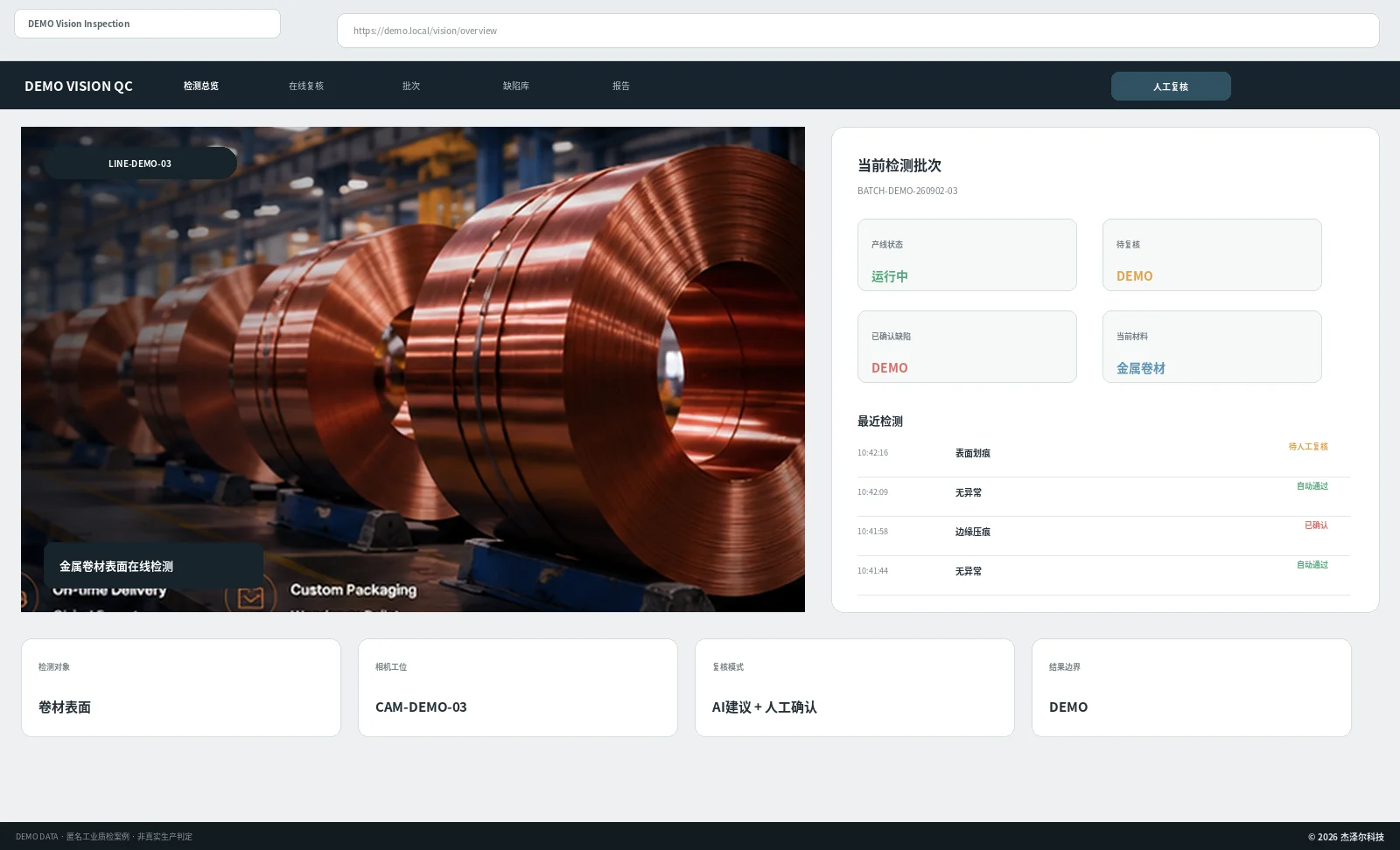Image resolution: width=1400 pixels, height=850 pixels.
Task: Click the copper coil inspection image
Action: [x=413, y=369]
